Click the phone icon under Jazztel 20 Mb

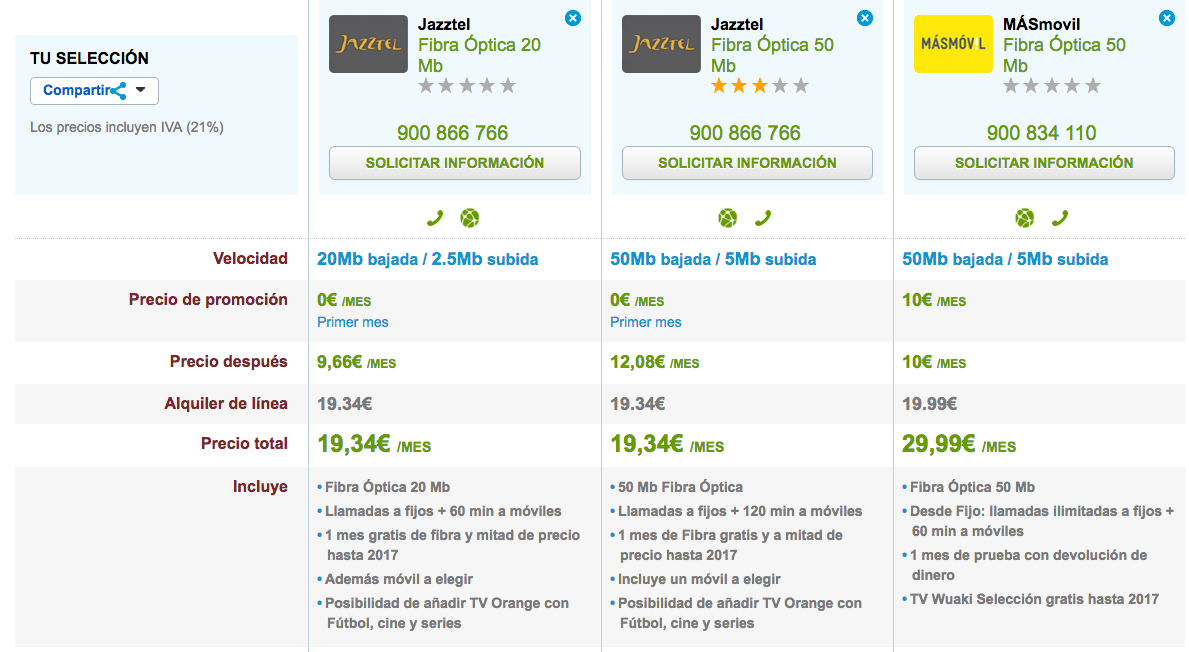click(x=435, y=218)
